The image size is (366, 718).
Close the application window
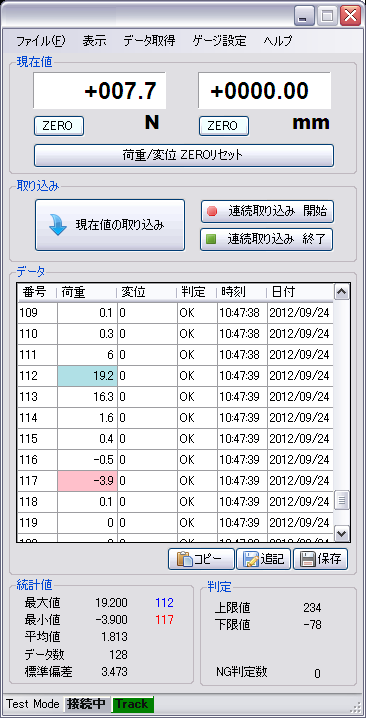pos(351,16)
